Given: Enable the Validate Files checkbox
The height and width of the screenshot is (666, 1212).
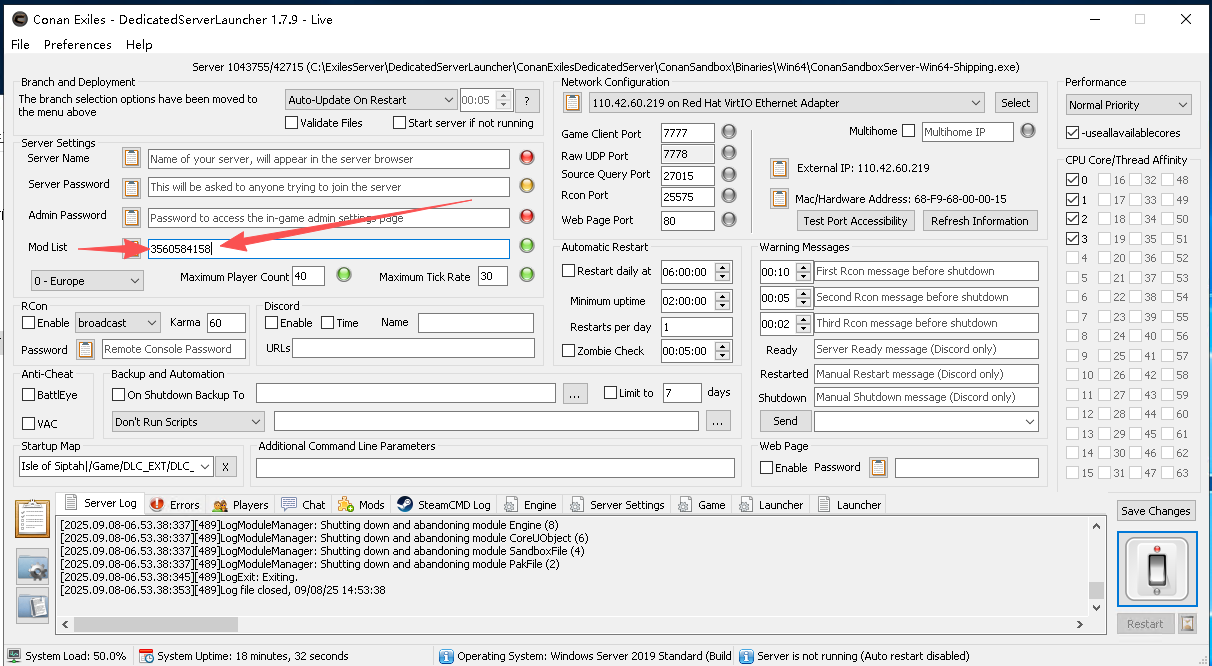Looking at the screenshot, I should coord(292,123).
